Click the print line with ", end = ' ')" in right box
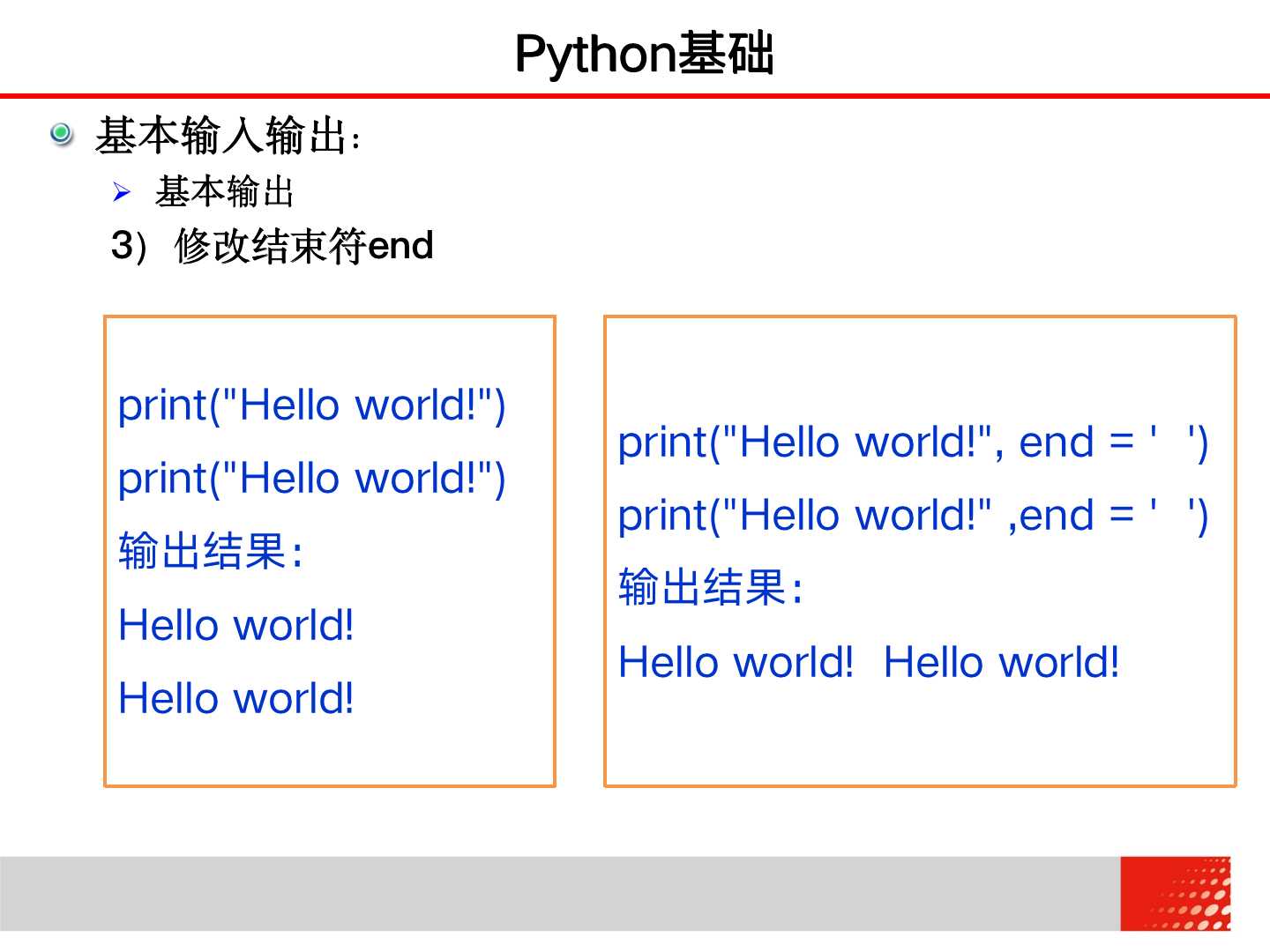Viewport: 1270px width, 952px height. click(913, 443)
